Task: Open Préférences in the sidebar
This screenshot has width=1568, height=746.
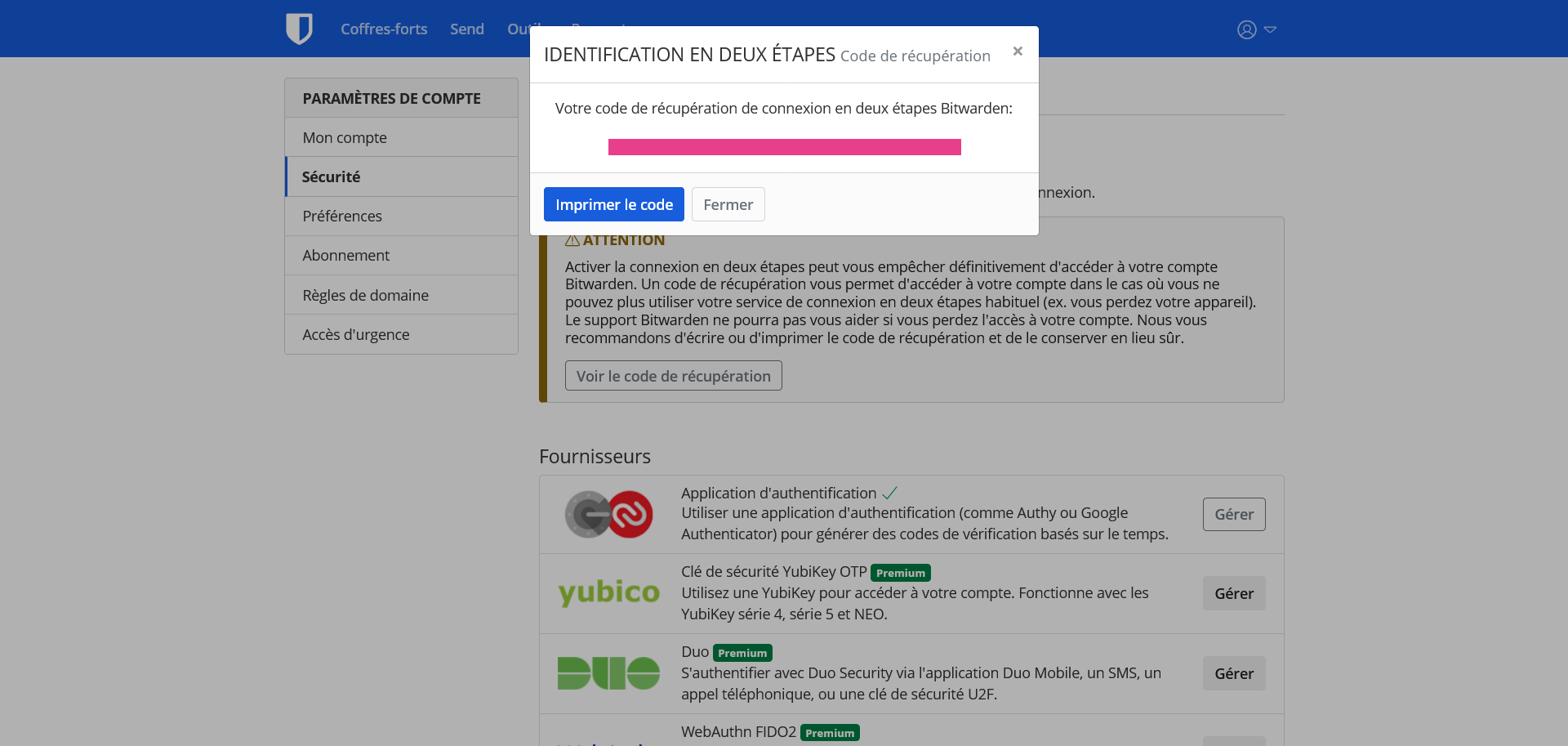Action: 342,216
